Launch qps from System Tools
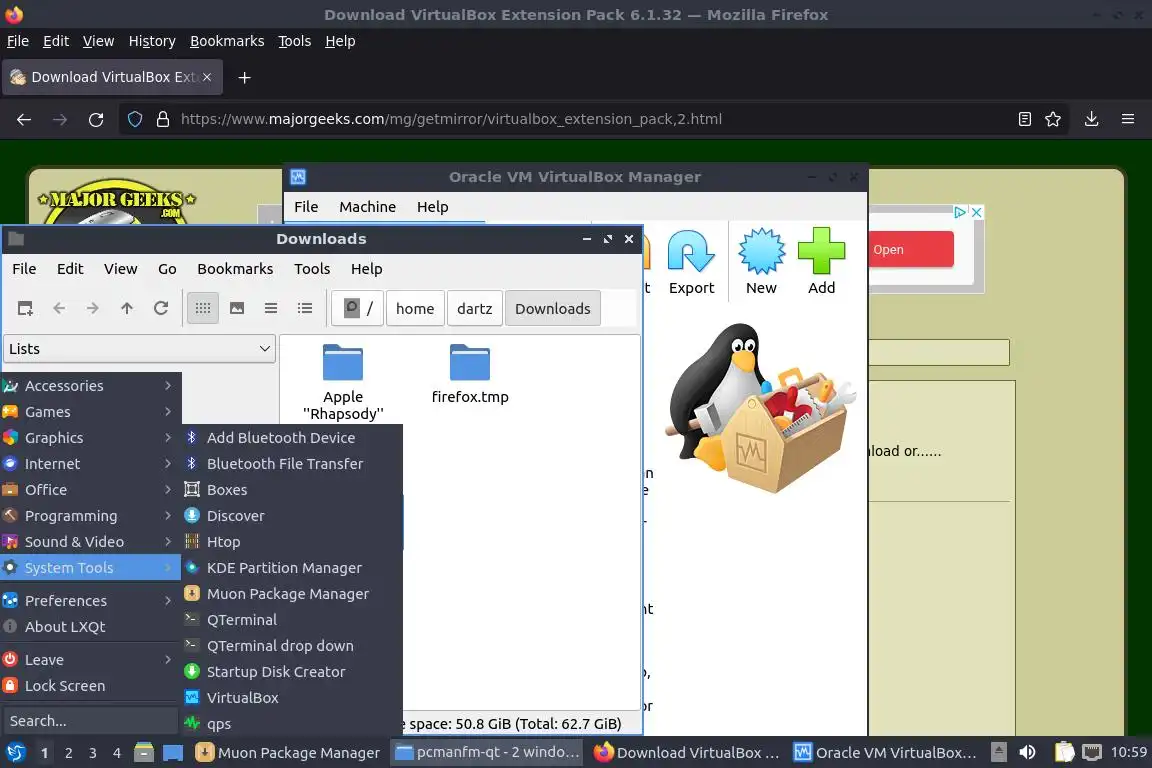The image size is (1152, 768). [292, 724]
